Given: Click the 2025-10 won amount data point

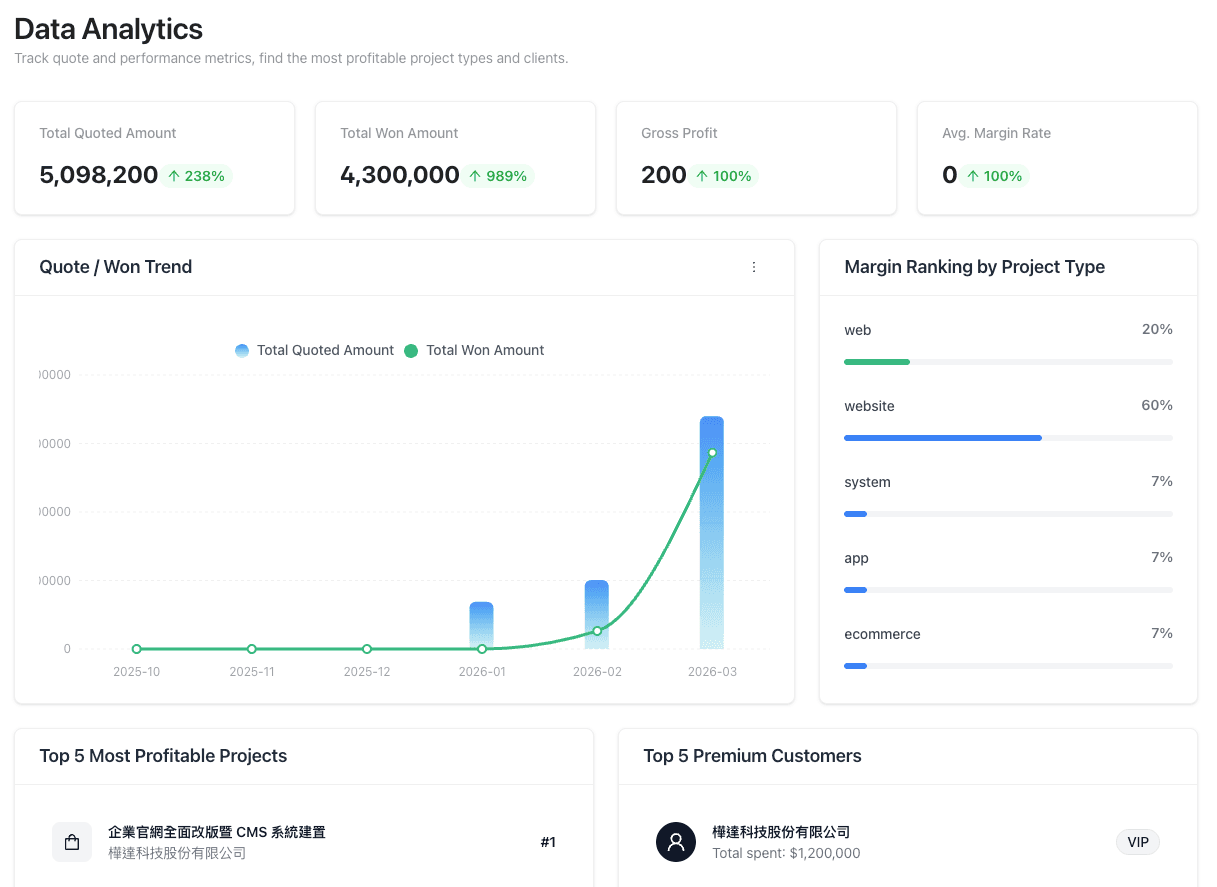Looking at the screenshot, I should click(x=137, y=649).
